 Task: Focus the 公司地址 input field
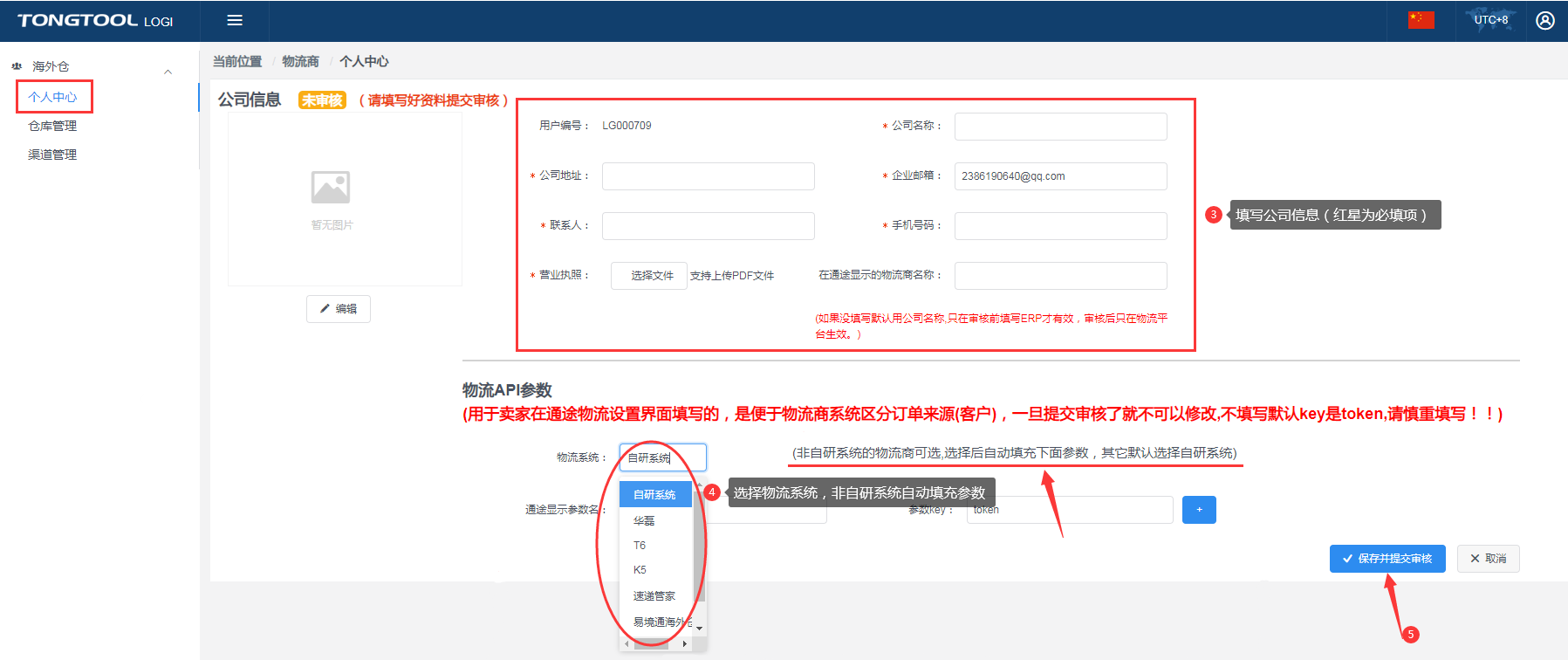pos(709,176)
